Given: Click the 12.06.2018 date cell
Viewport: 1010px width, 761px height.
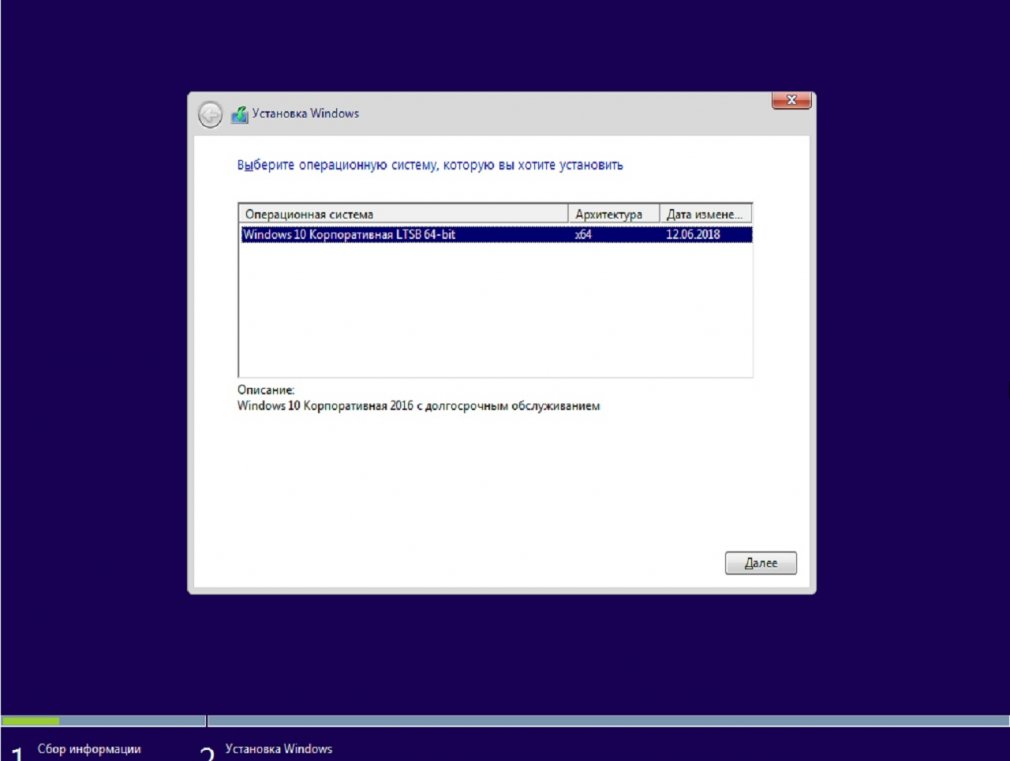Looking at the screenshot, I should pos(693,235).
